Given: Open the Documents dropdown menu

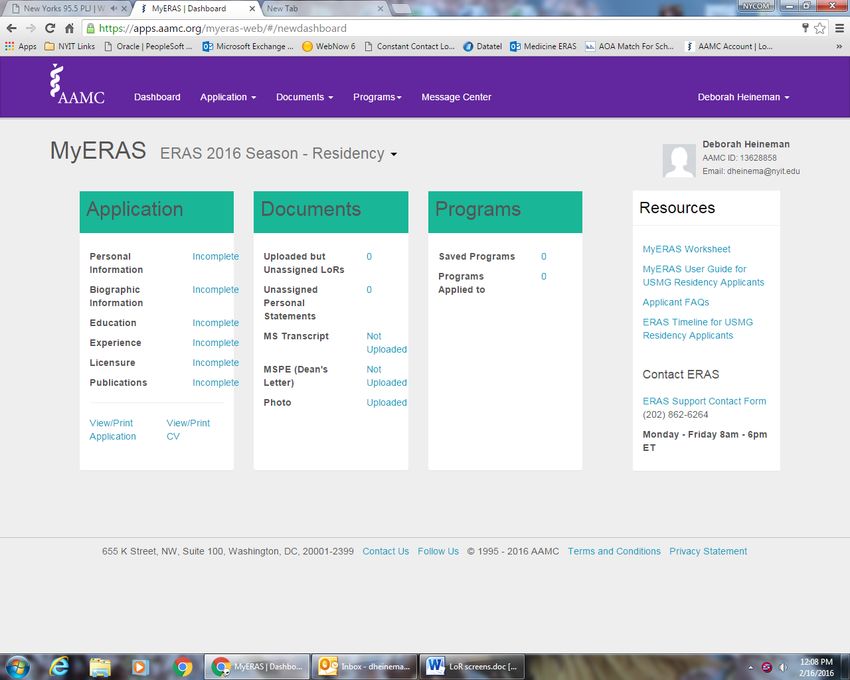Looking at the screenshot, I should coord(305,97).
